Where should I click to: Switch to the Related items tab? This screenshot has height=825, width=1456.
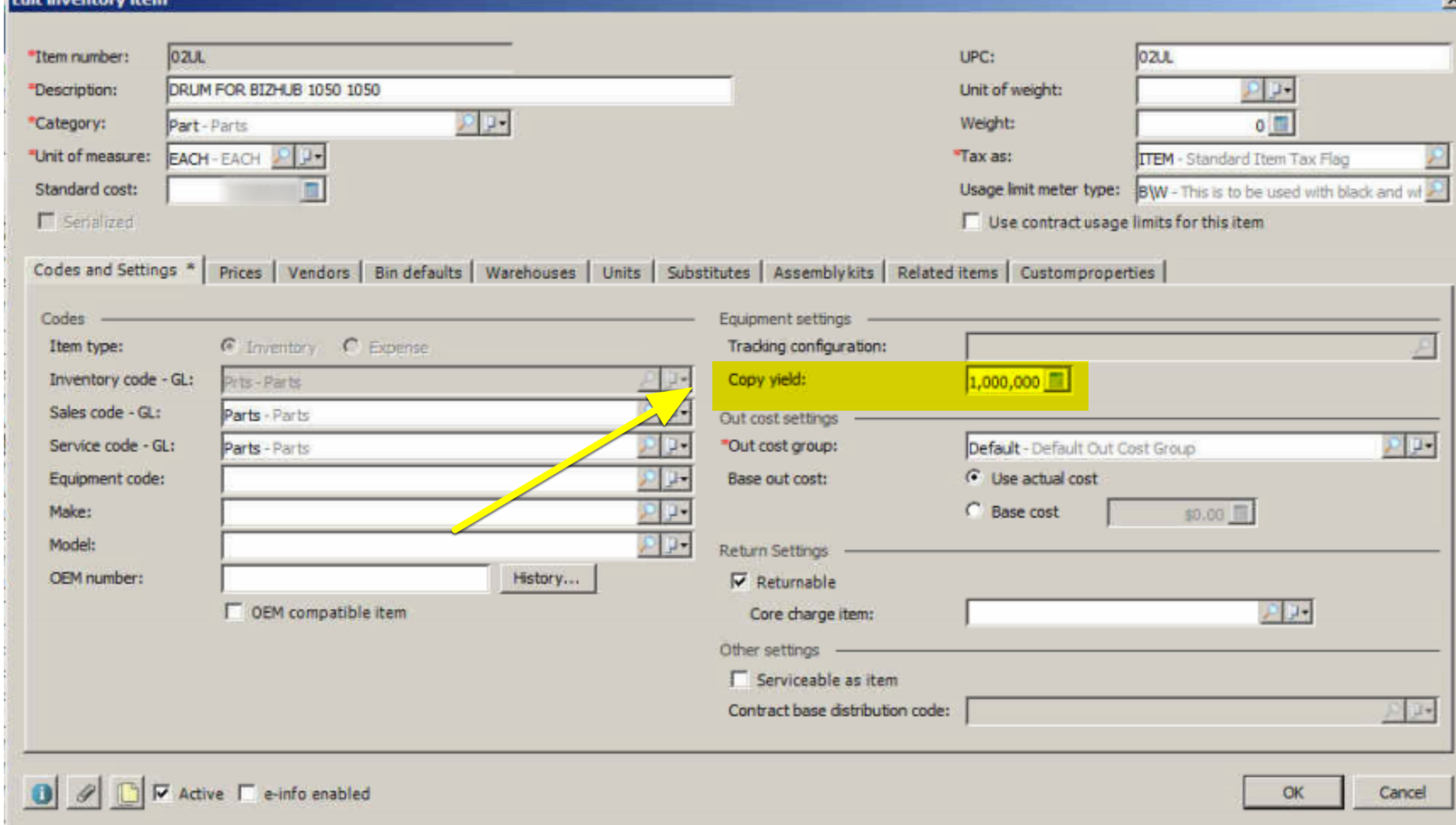click(947, 272)
